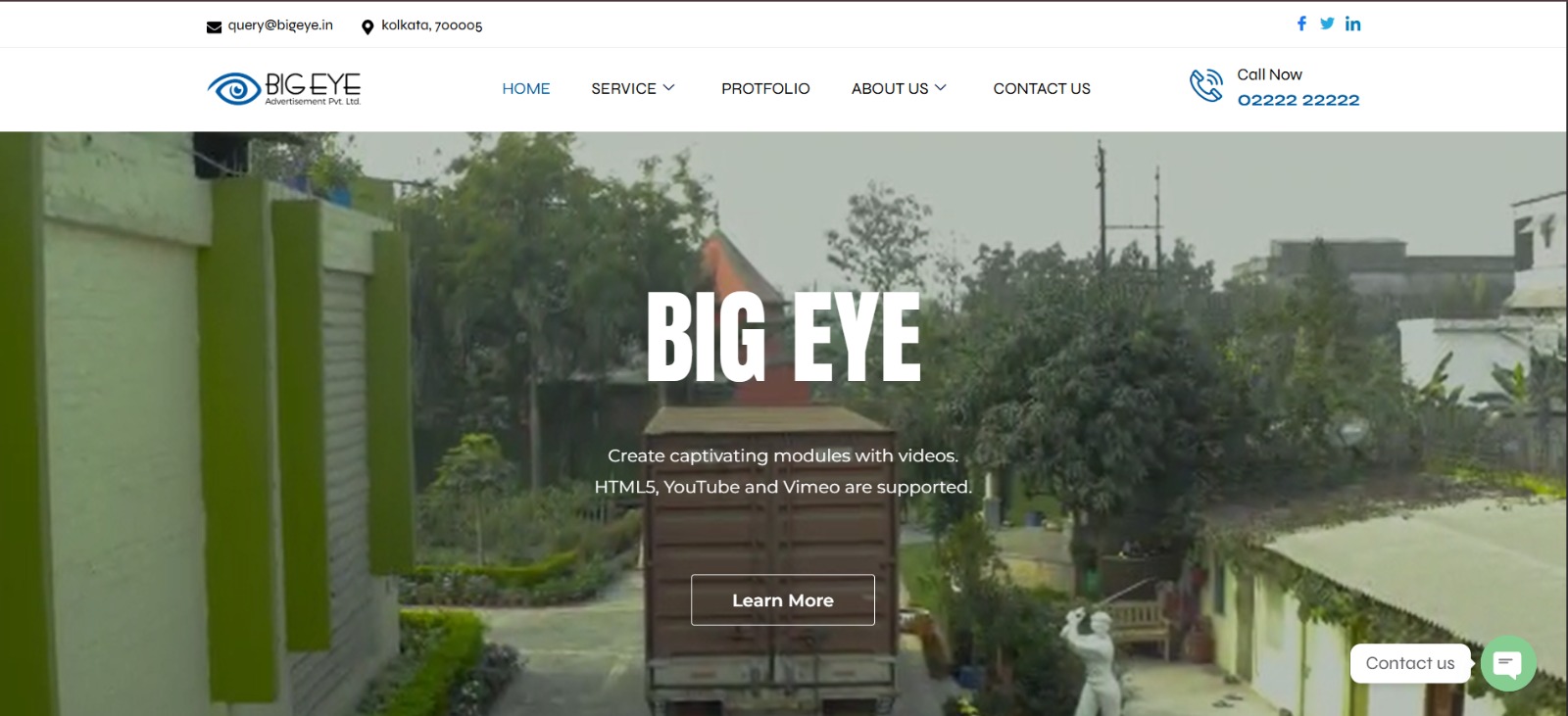Screen dimensions: 1568x716
Task: Click the location pin icon
Action: tap(367, 26)
